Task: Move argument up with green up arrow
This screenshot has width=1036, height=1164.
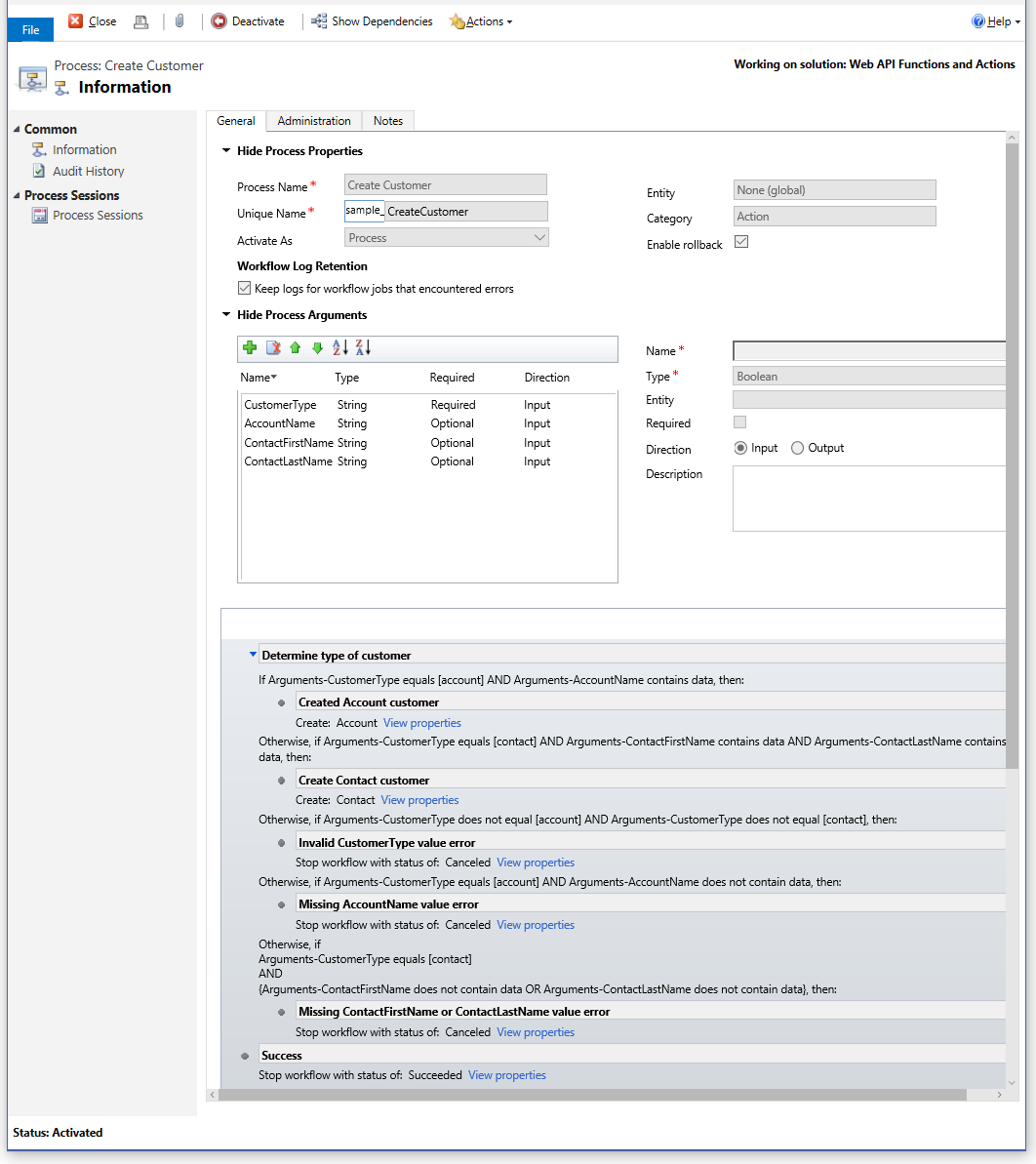Action: (x=295, y=348)
